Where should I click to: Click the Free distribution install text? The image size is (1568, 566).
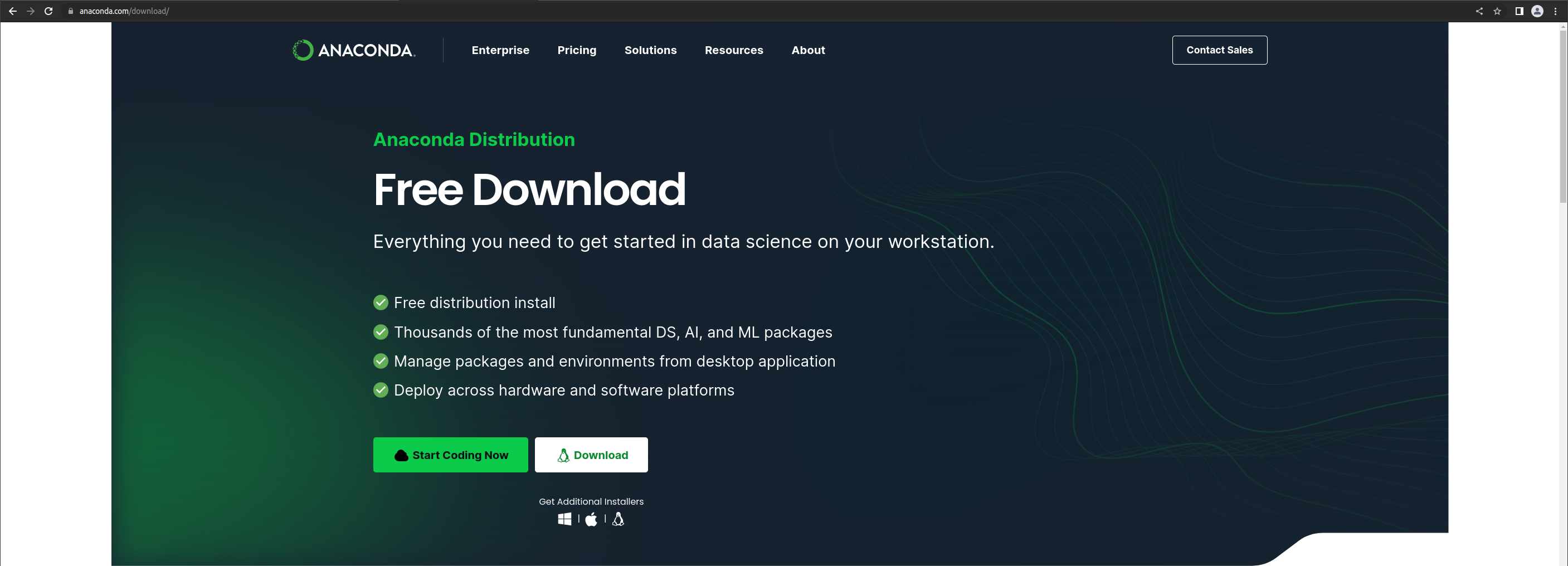point(474,302)
